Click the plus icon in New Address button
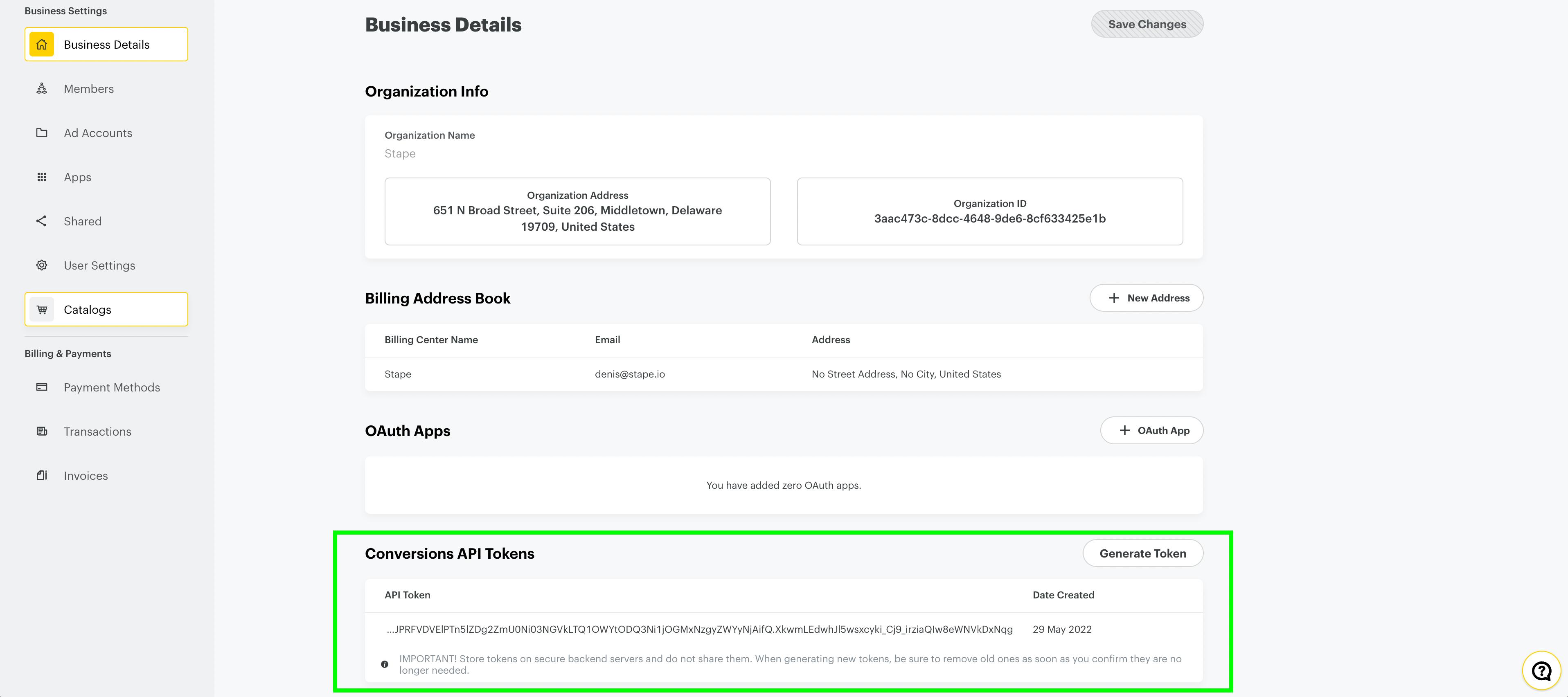 pos(1113,298)
